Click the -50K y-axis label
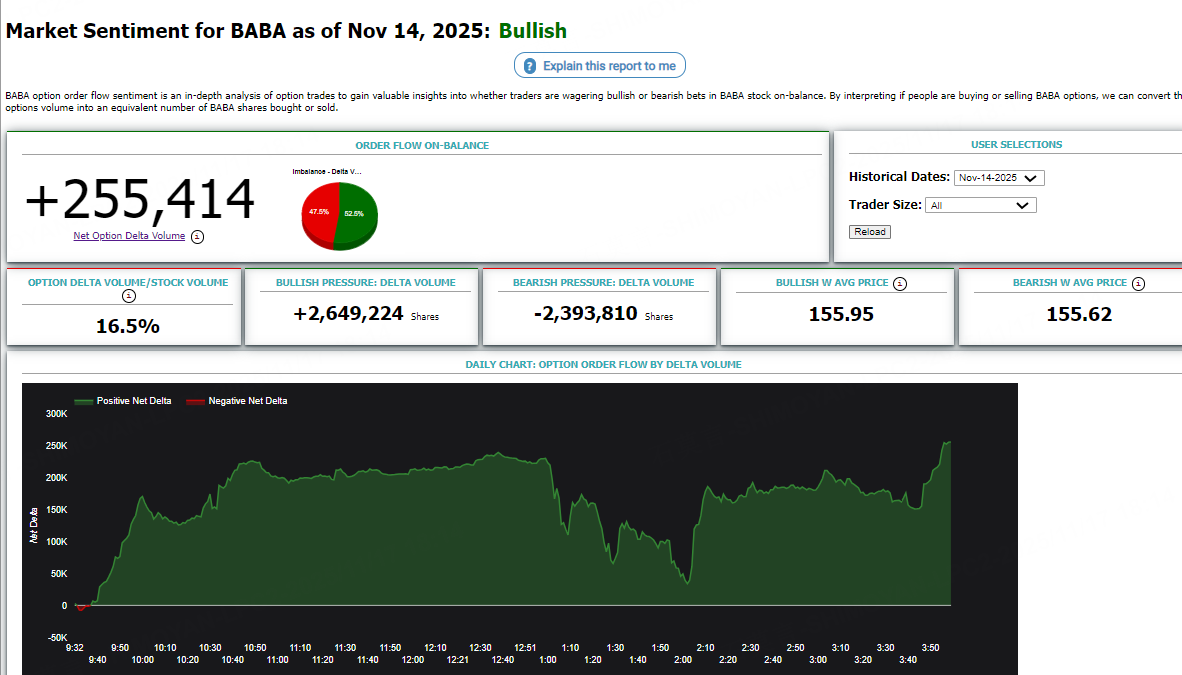Viewport: 1182px width, 675px height. [x=57, y=638]
